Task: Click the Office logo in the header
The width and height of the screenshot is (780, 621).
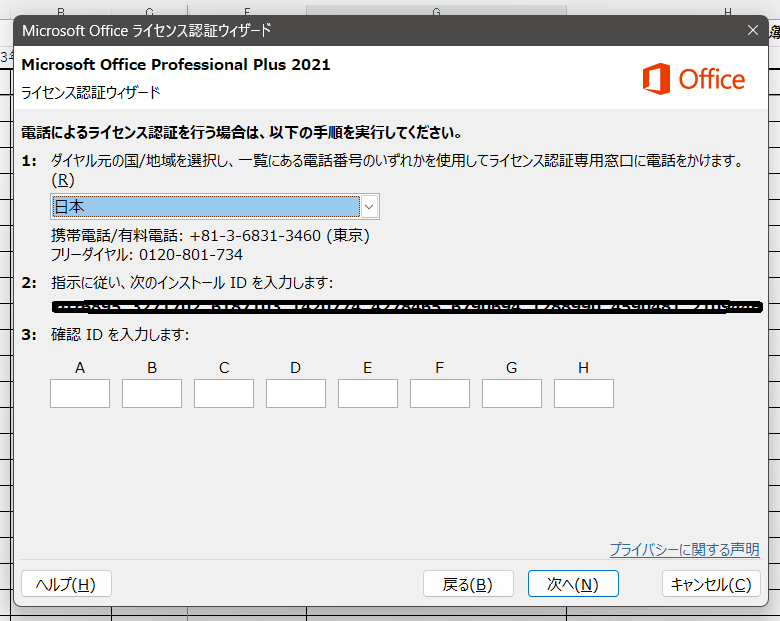Action: [694, 79]
